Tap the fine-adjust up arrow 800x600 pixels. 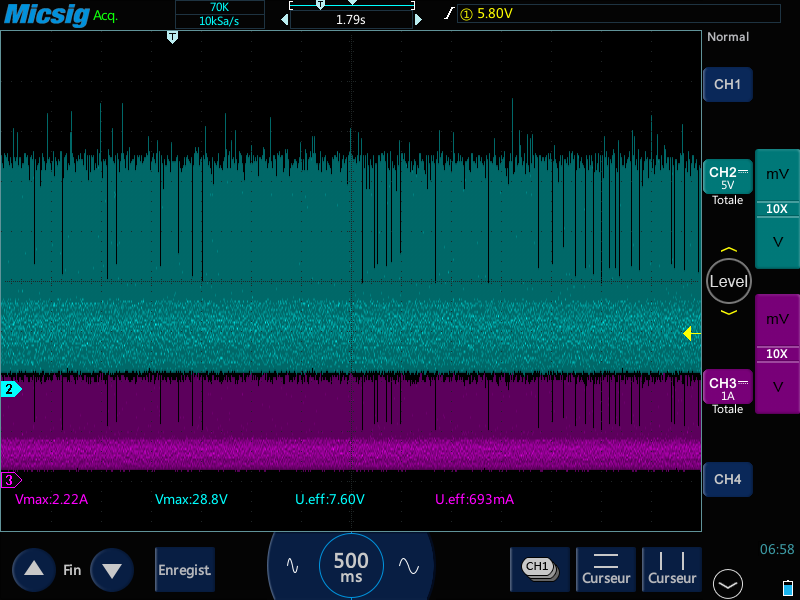click(x=34, y=569)
